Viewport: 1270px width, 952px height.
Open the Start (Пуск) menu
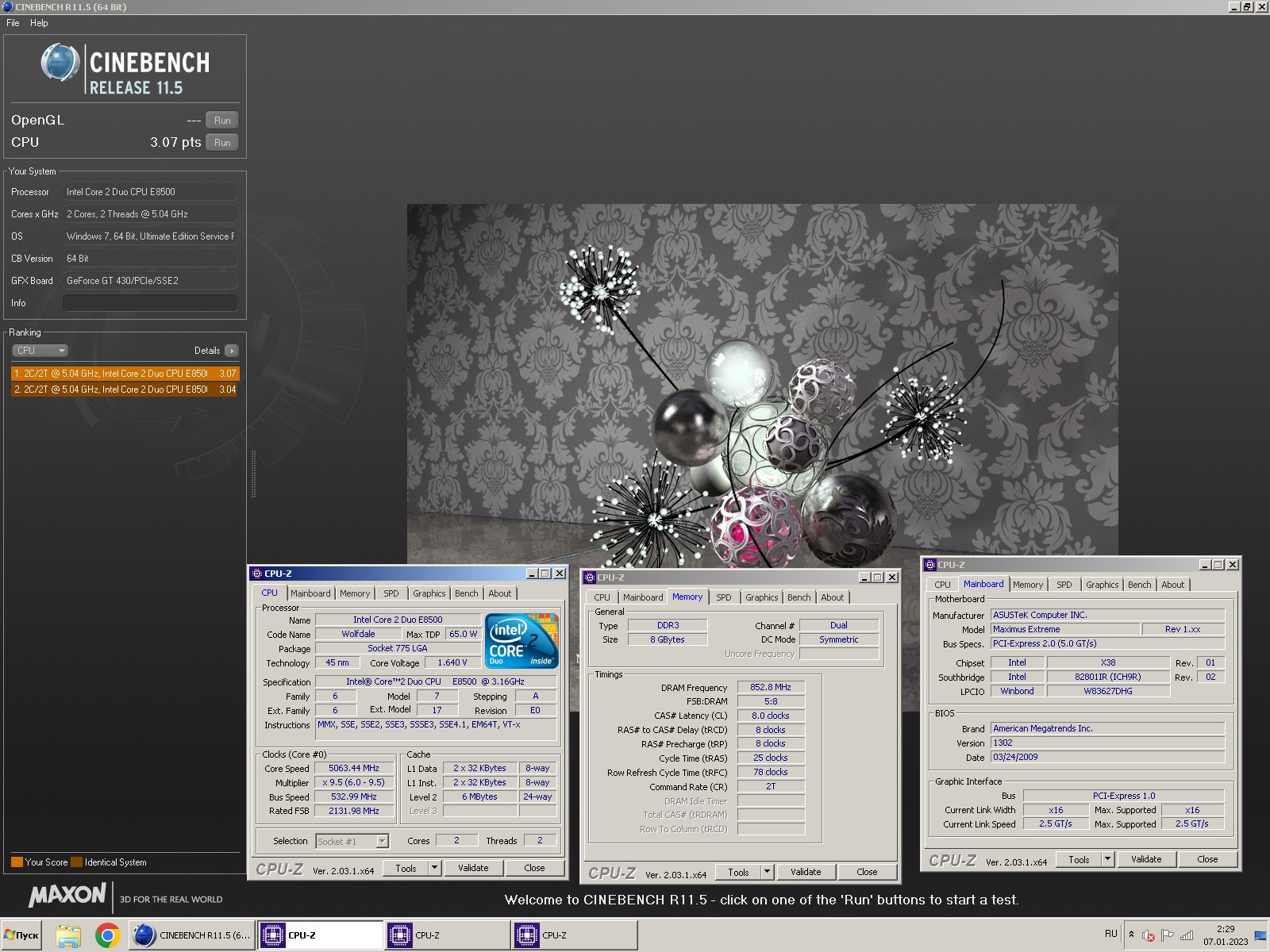[x=21, y=935]
